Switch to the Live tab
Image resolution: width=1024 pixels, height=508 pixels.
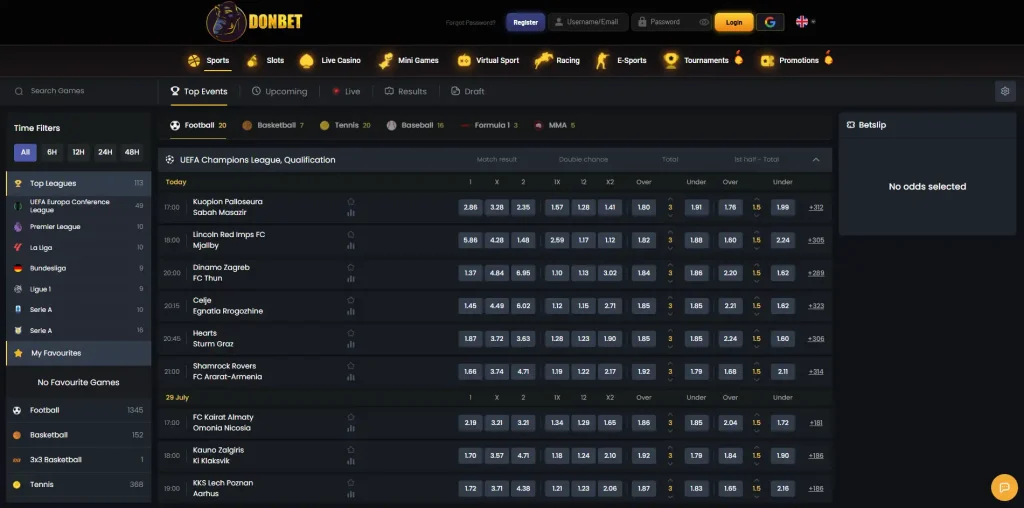coord(346,91)
